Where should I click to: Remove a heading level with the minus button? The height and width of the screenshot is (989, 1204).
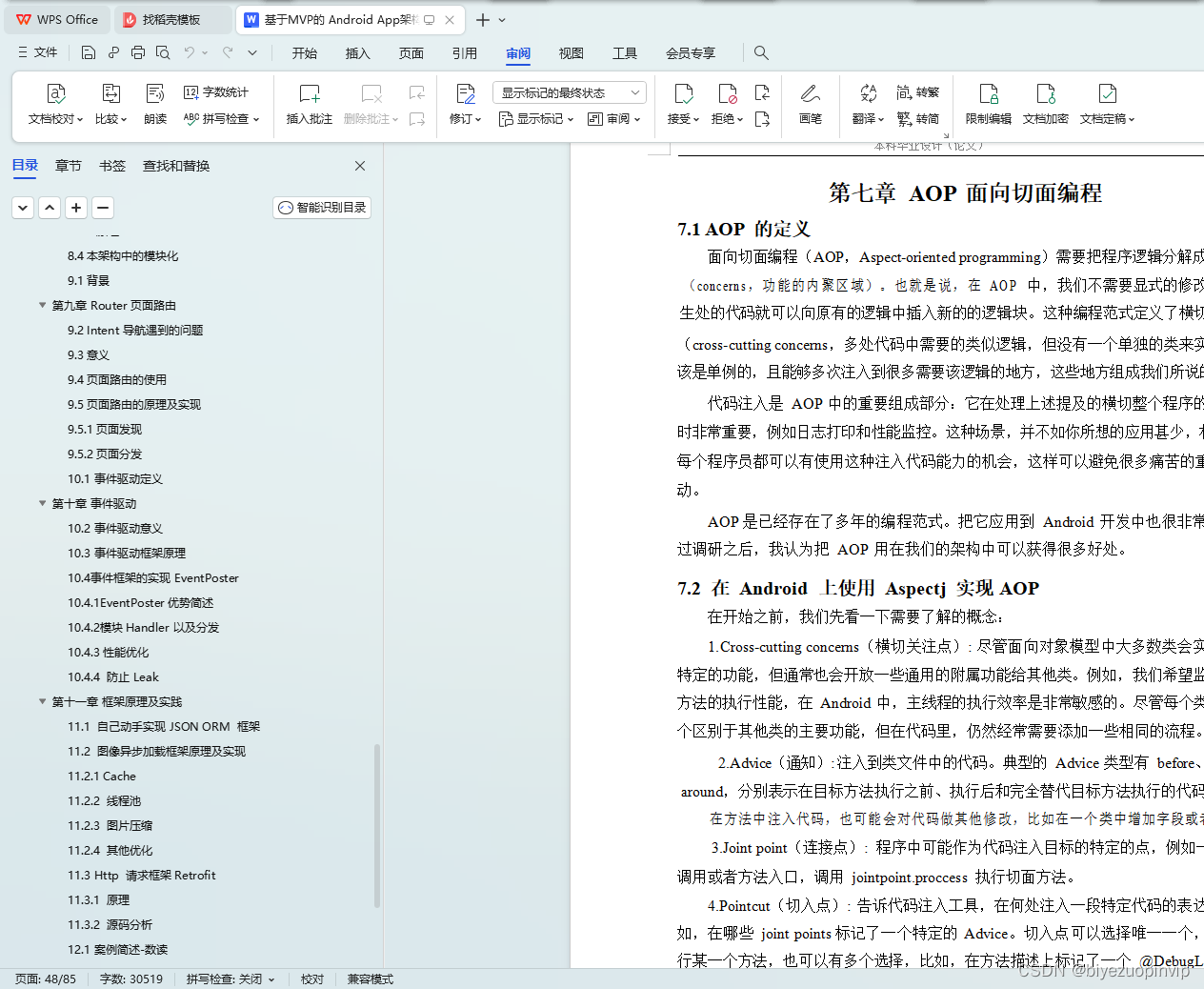point(104,207)
